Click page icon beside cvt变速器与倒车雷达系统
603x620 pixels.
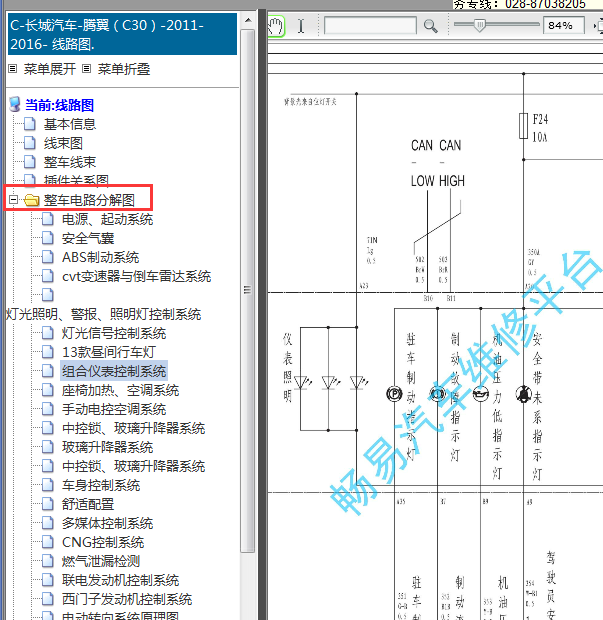(x=48, y=276)
